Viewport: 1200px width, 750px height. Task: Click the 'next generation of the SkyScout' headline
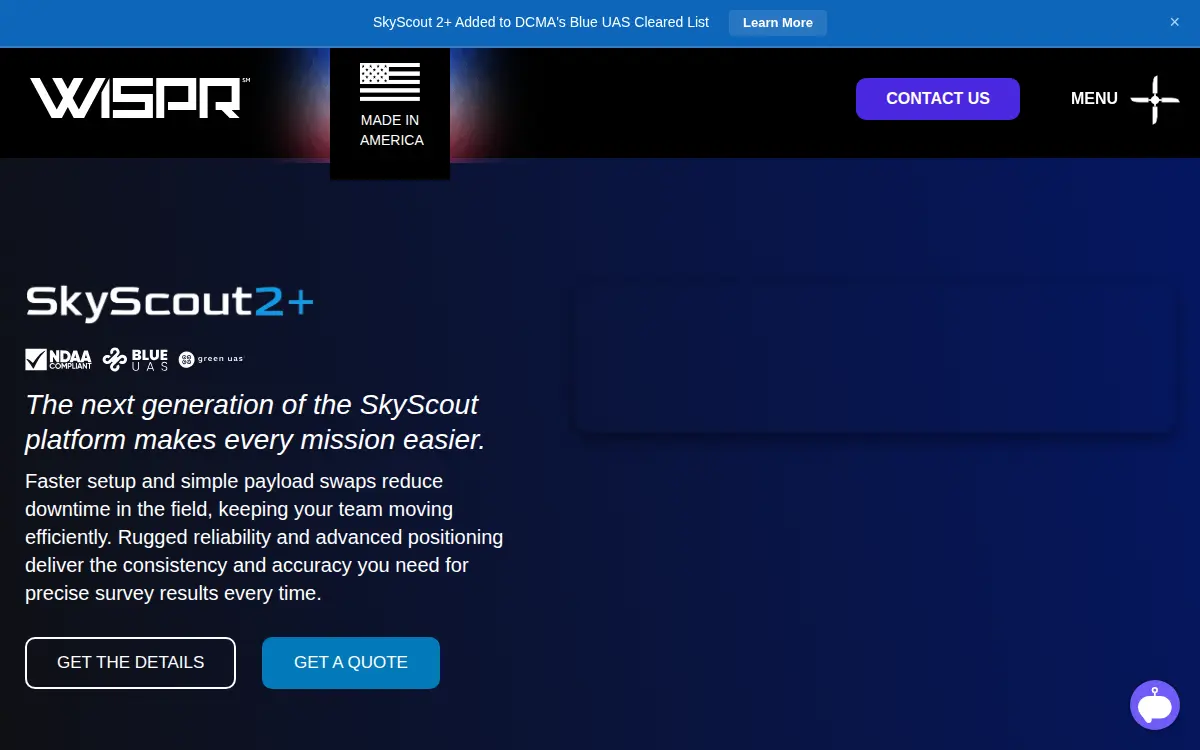(x=255, y=422)
